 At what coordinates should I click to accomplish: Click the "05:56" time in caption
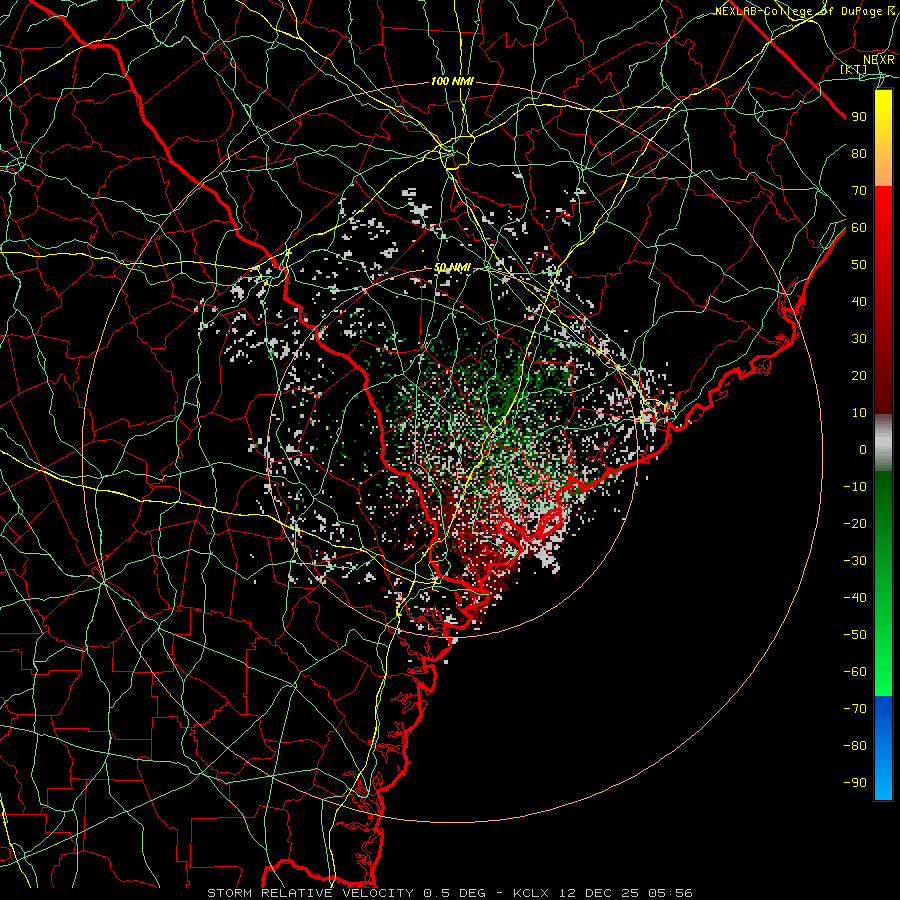670,893
